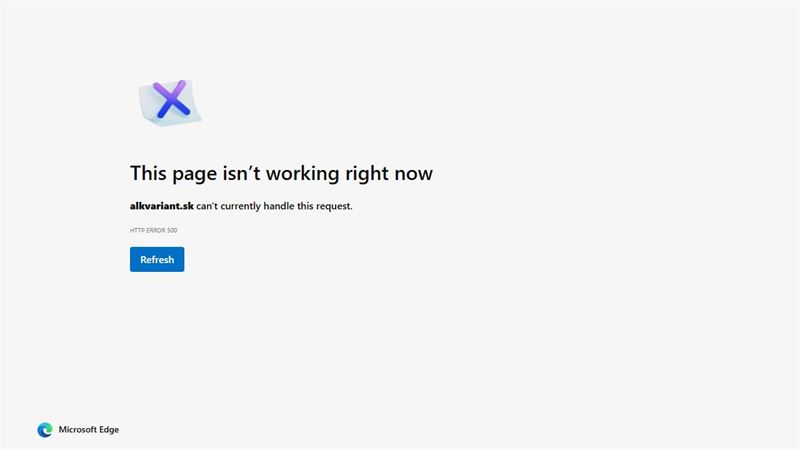Click the bold alkvariant.sk domain name
This screenshot has height=450, width=800.
pyautogui.click(x=162, y=206)
